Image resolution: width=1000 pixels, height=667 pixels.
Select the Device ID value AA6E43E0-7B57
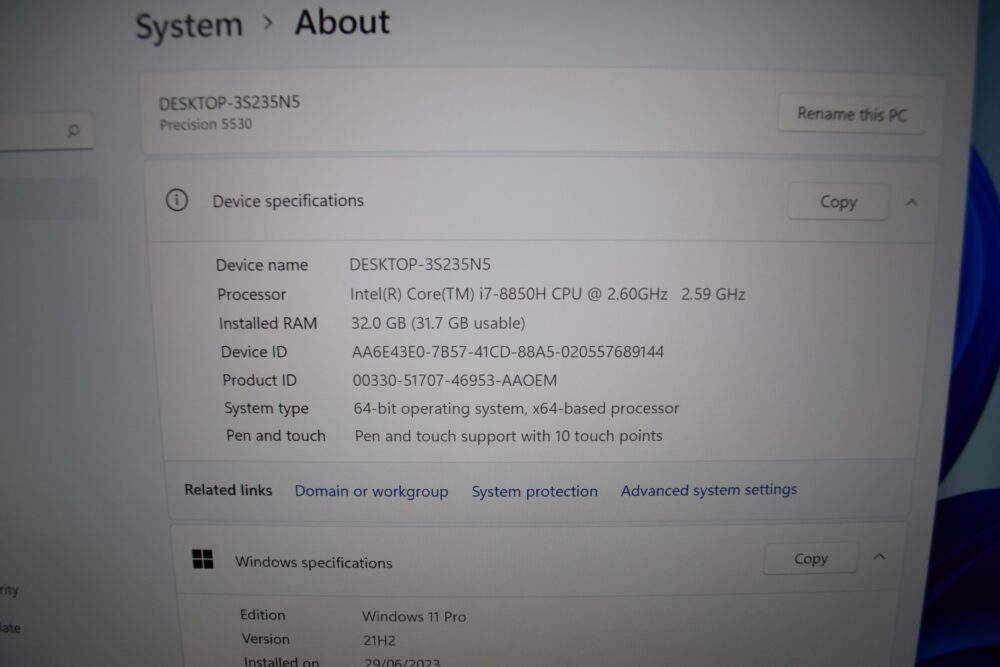(x=508, y=351)
